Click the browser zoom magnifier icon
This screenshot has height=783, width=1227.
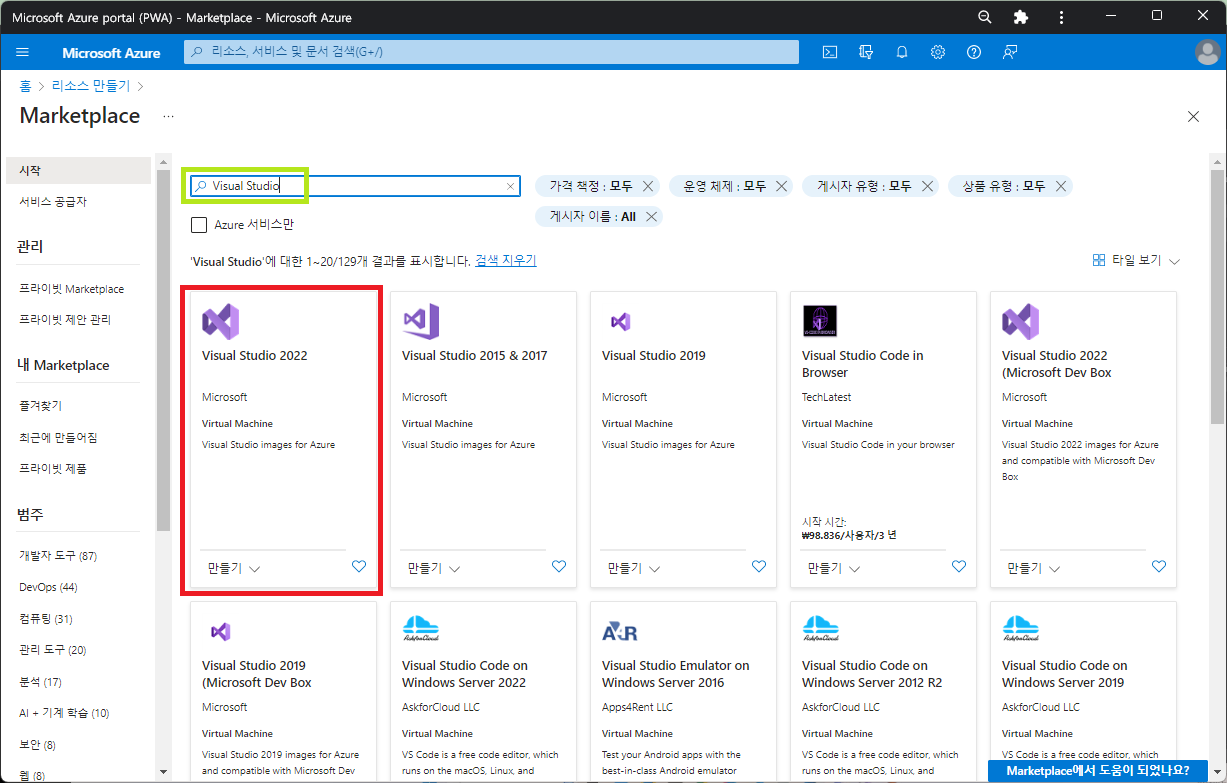click(x=985, y=17)
